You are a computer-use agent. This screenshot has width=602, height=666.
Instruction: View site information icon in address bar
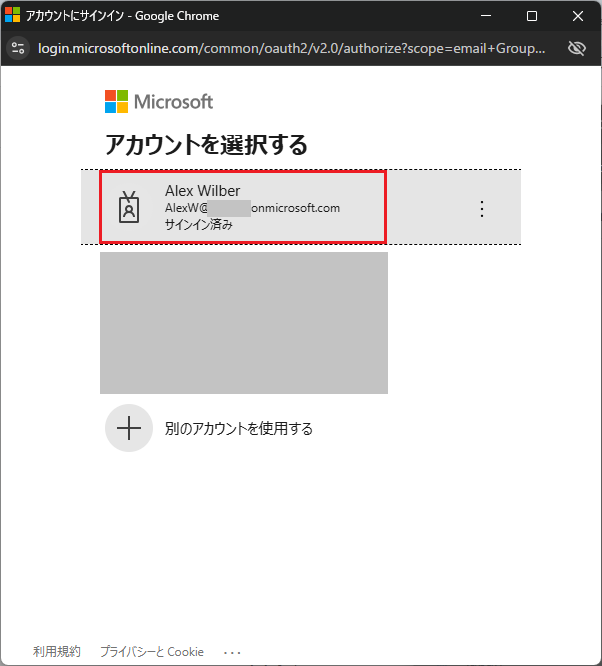[18, 48]
